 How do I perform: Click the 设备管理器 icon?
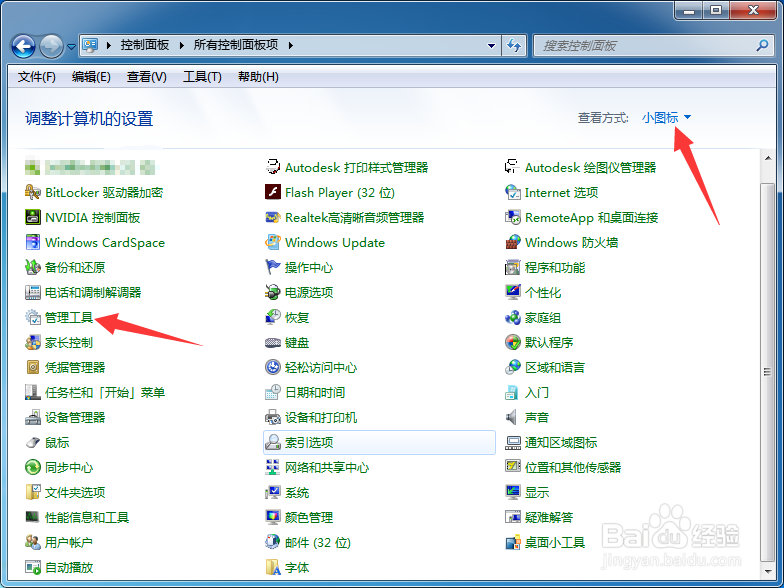coord(32,418)
